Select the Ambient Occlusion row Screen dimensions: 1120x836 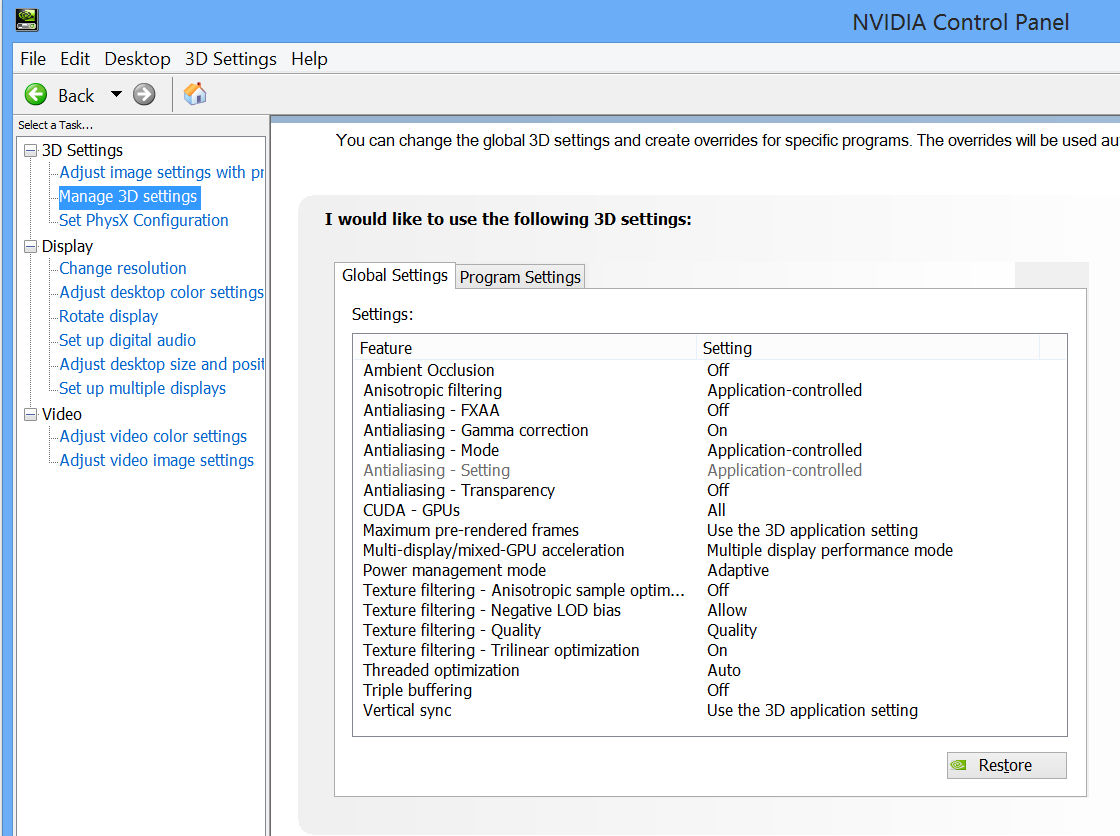(709, 370)
